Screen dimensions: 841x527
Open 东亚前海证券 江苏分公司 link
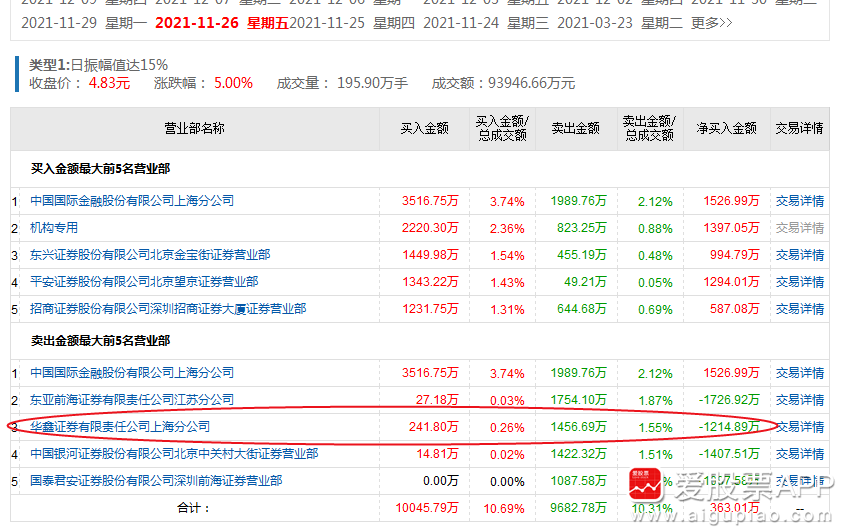click(132, 400)
